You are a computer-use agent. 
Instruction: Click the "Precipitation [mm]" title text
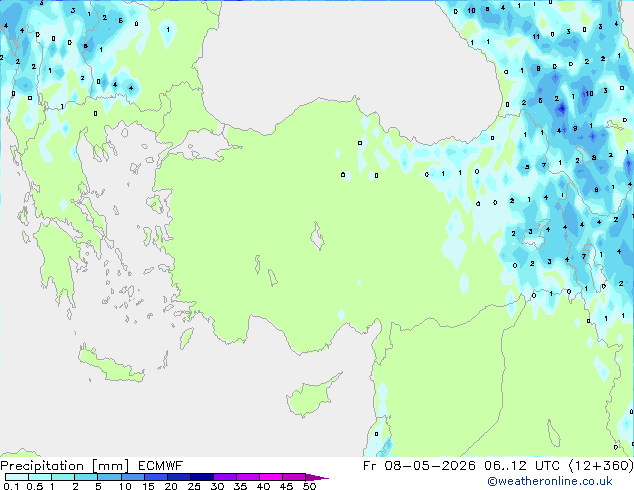pos(65,466)
